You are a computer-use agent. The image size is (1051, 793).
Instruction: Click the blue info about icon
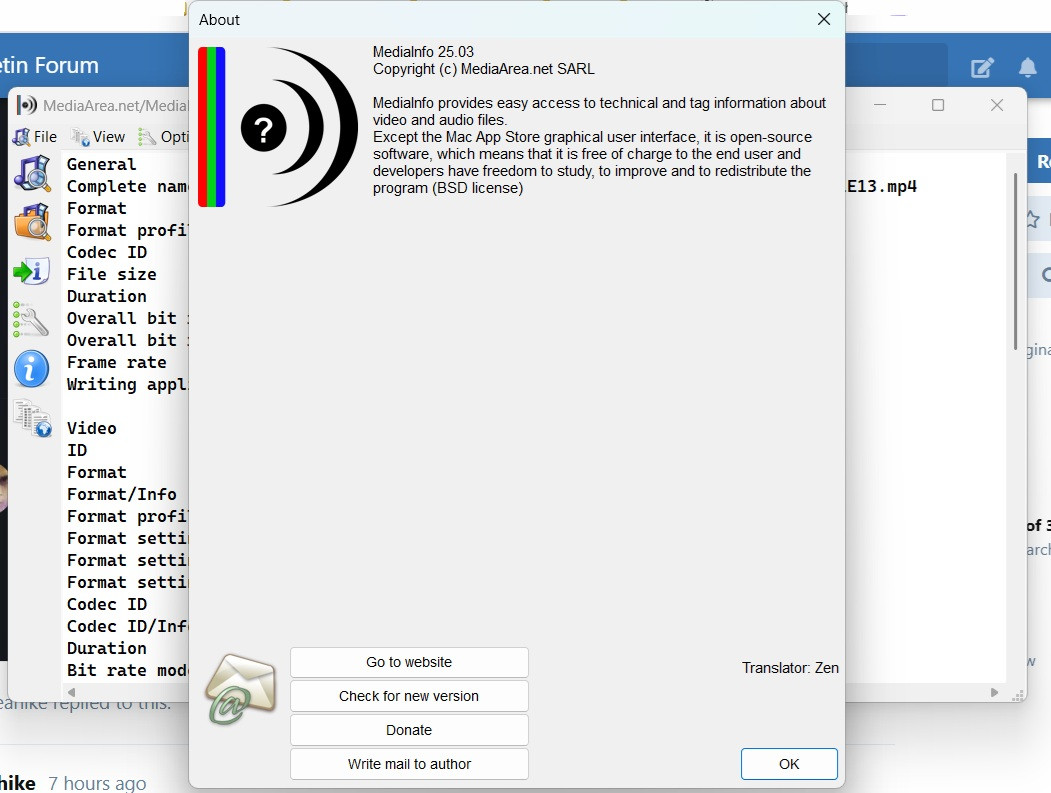click(x=32, y=369)
